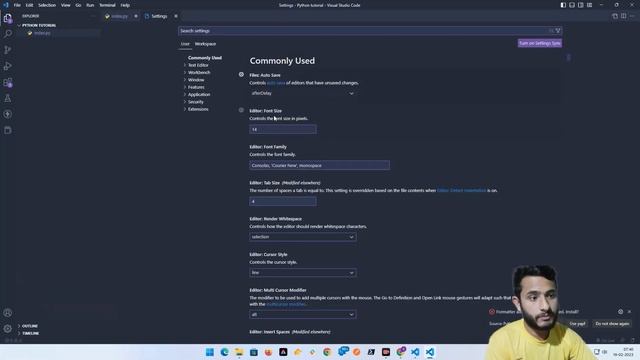This screenshot has height=360, width=640.
Task: Open the Explorer view in activity bar
Action: pos(8,18)
